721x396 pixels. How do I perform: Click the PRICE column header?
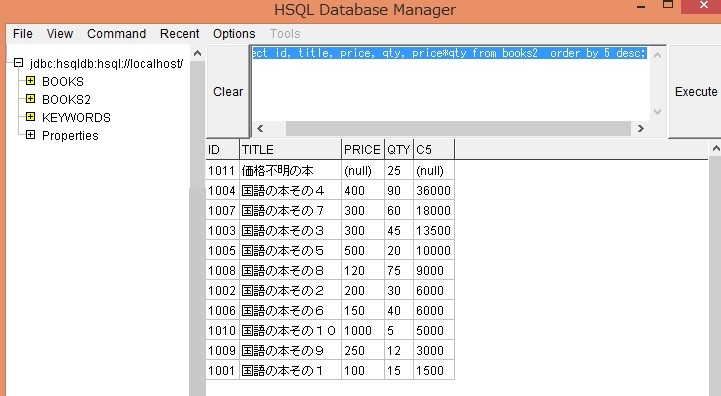363,149
